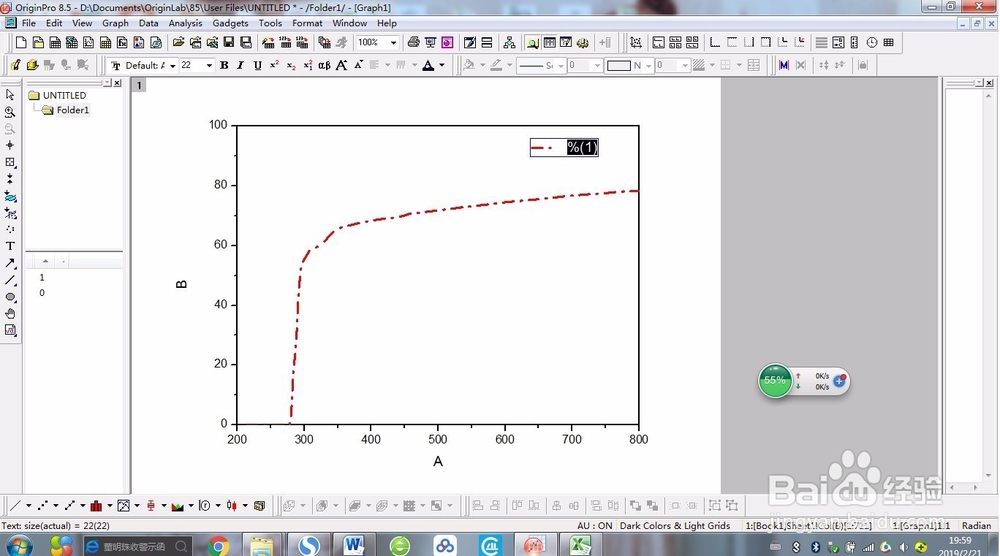Viewport: 1000px width, 556px height.
Task: Open the Analysis menu
Action: 185,23
